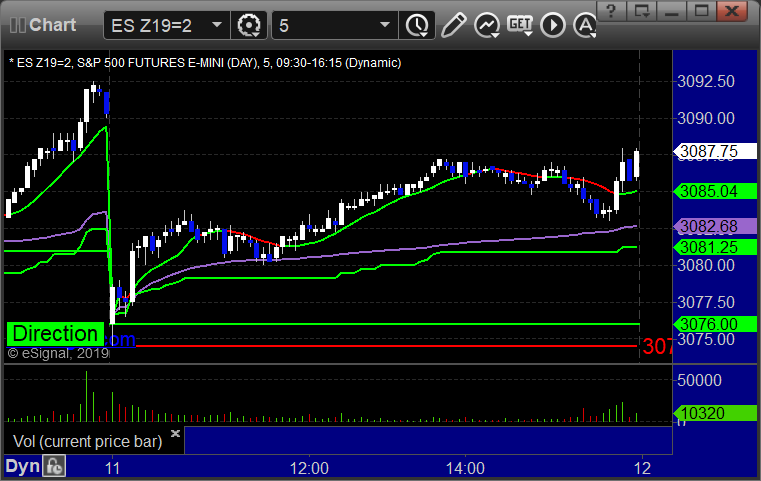Click the 14:00 time axis label
Image resolution: width=761 pixels, height=481 pixels.
465,468
